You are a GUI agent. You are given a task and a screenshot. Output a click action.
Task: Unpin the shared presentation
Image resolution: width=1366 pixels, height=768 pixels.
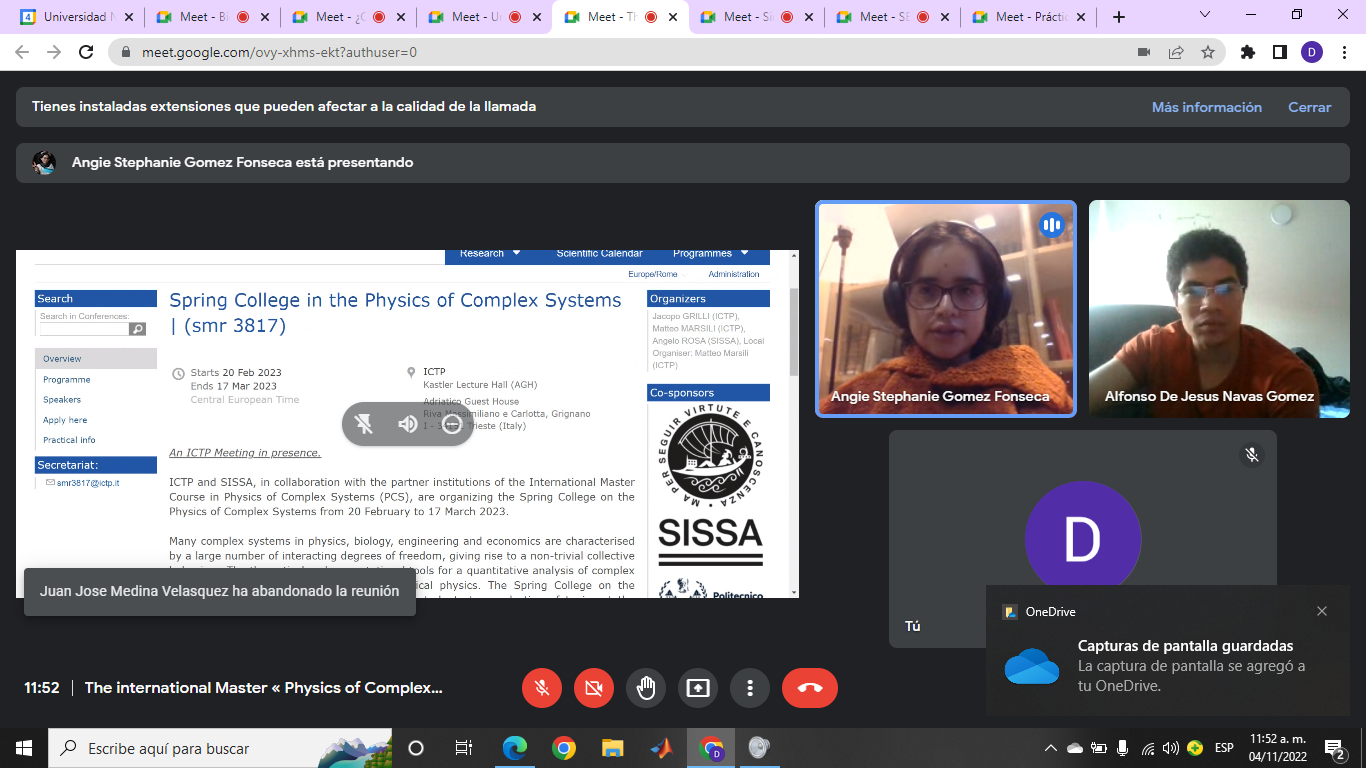tap(364, 424)
